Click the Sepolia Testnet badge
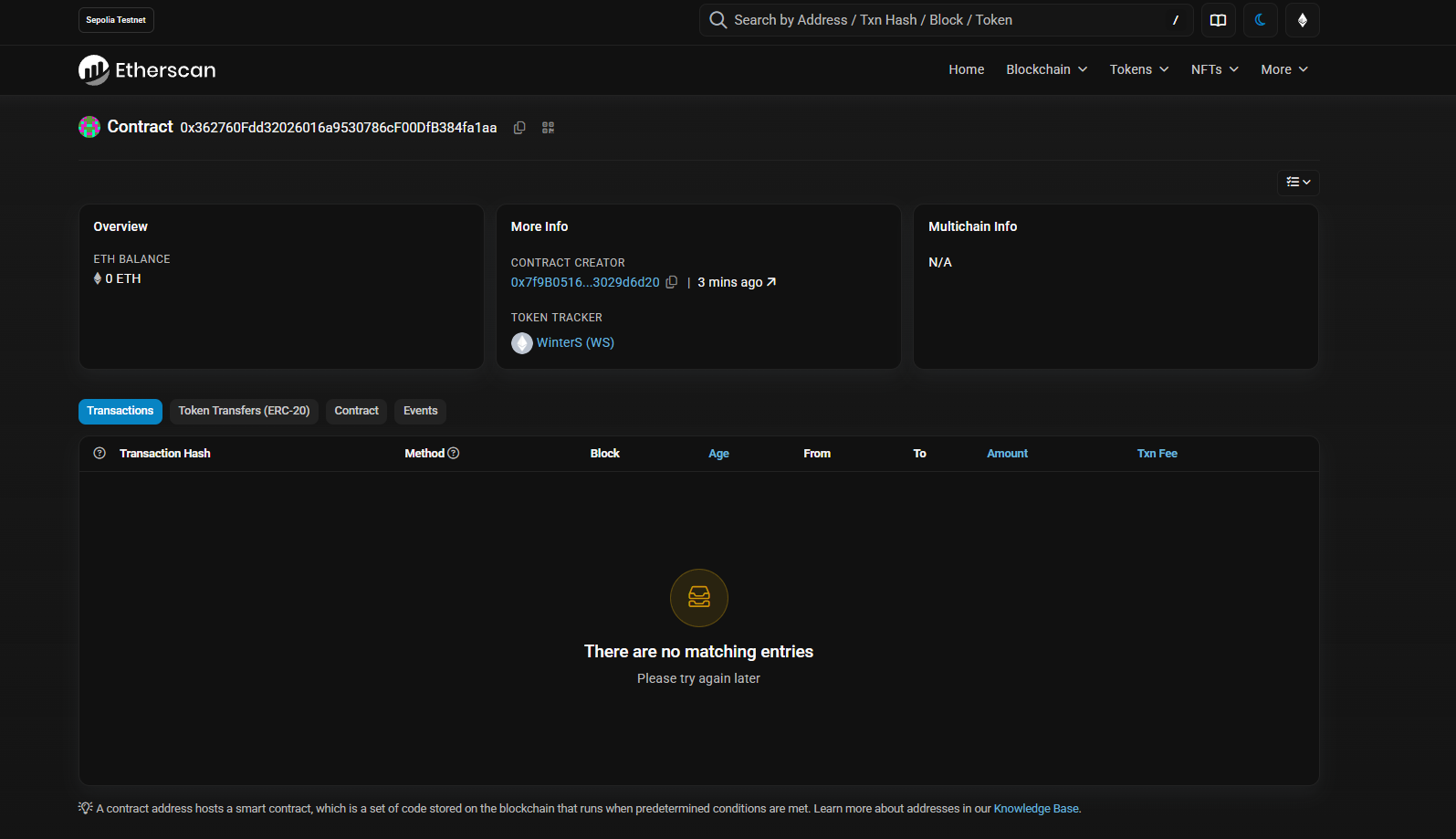The width and height of the screenshot is (1456, 839). [x=116, y=20]
